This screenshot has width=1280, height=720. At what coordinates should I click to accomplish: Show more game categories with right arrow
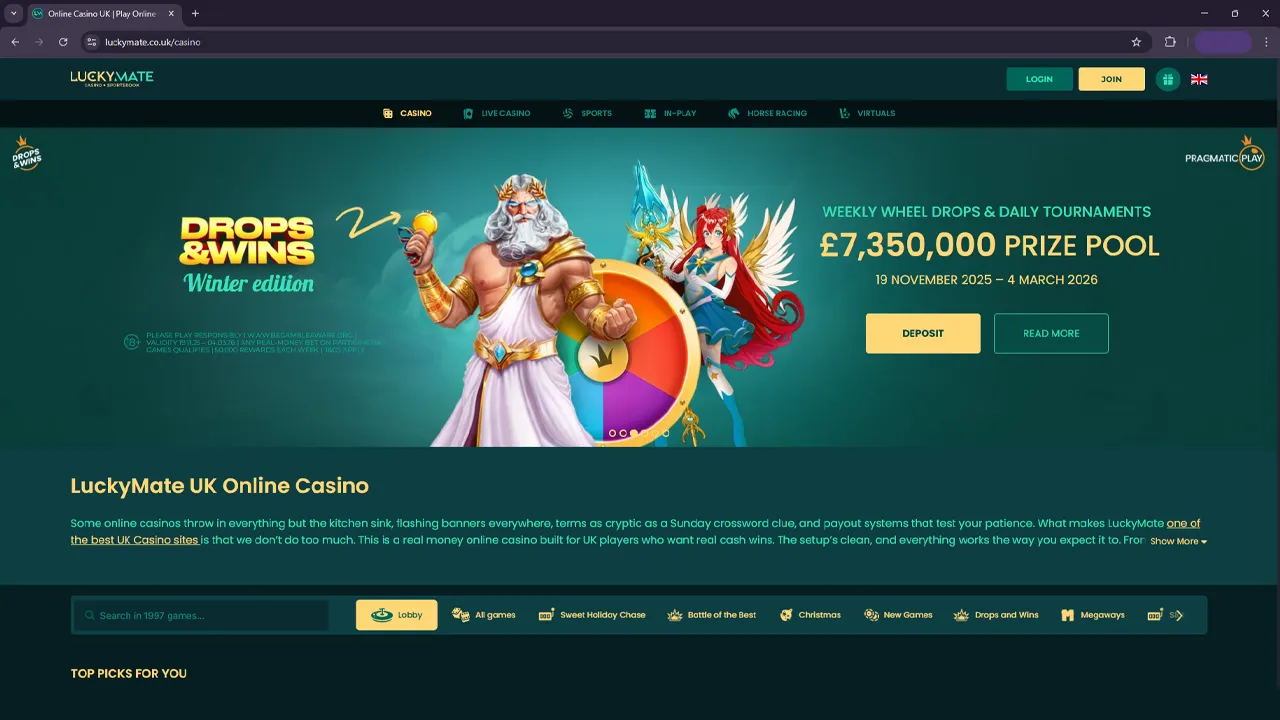(x=1179, y=615)
